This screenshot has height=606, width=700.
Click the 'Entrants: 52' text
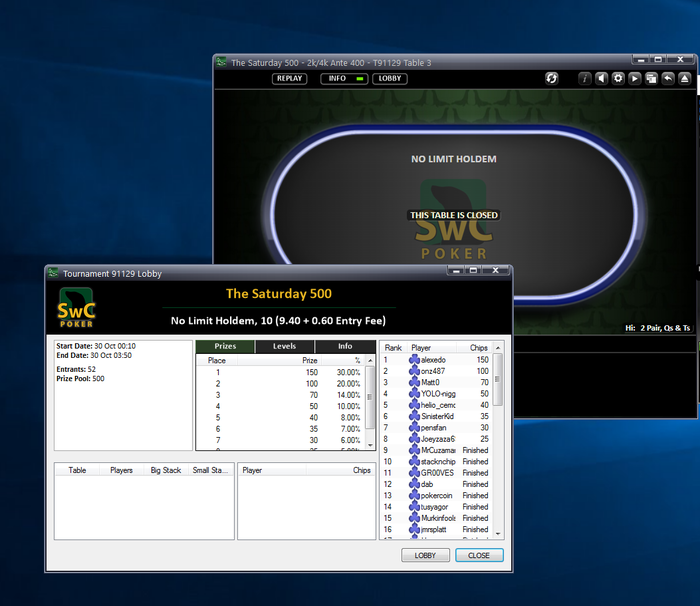point(76,369)
